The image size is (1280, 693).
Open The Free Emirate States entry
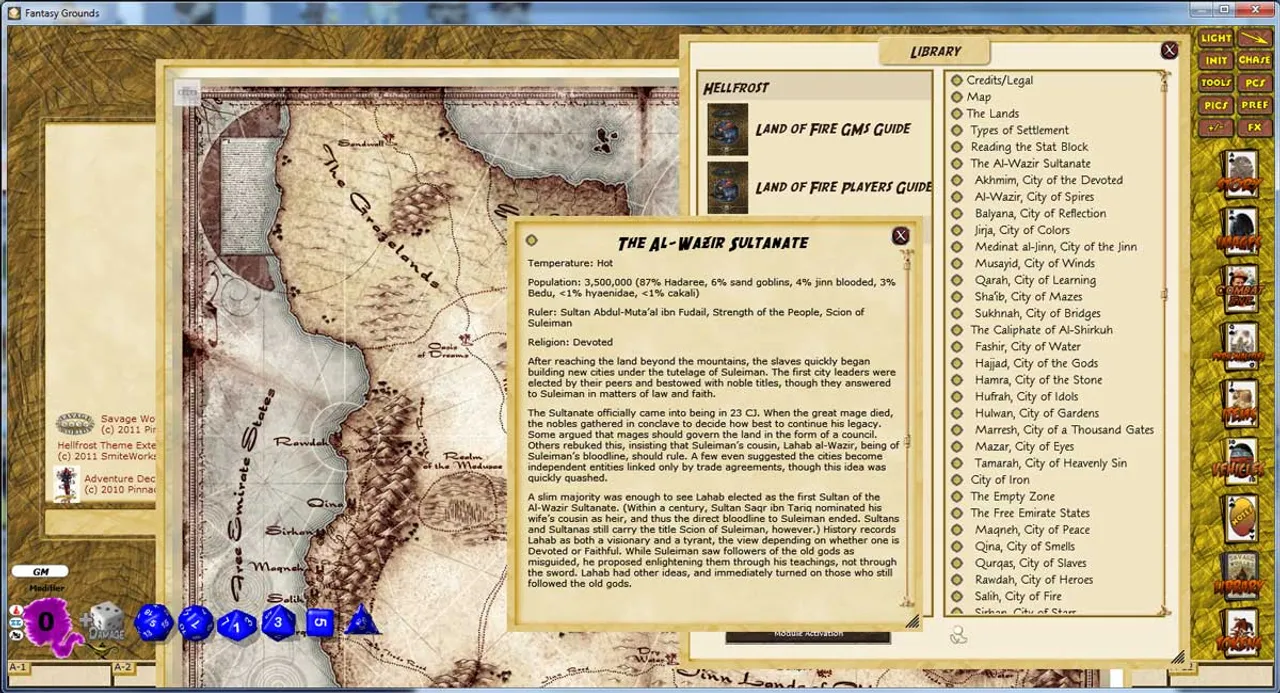pyautogui.click(x=1030, y=513)
